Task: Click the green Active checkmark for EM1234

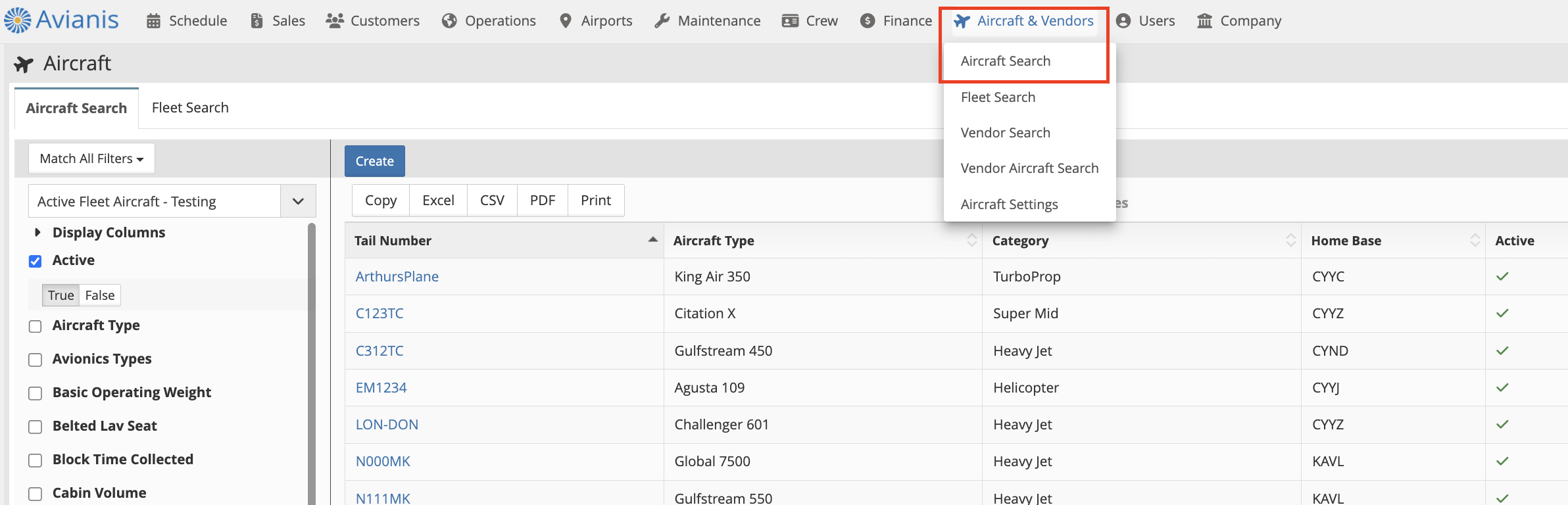Action: tap(1502, 387)
